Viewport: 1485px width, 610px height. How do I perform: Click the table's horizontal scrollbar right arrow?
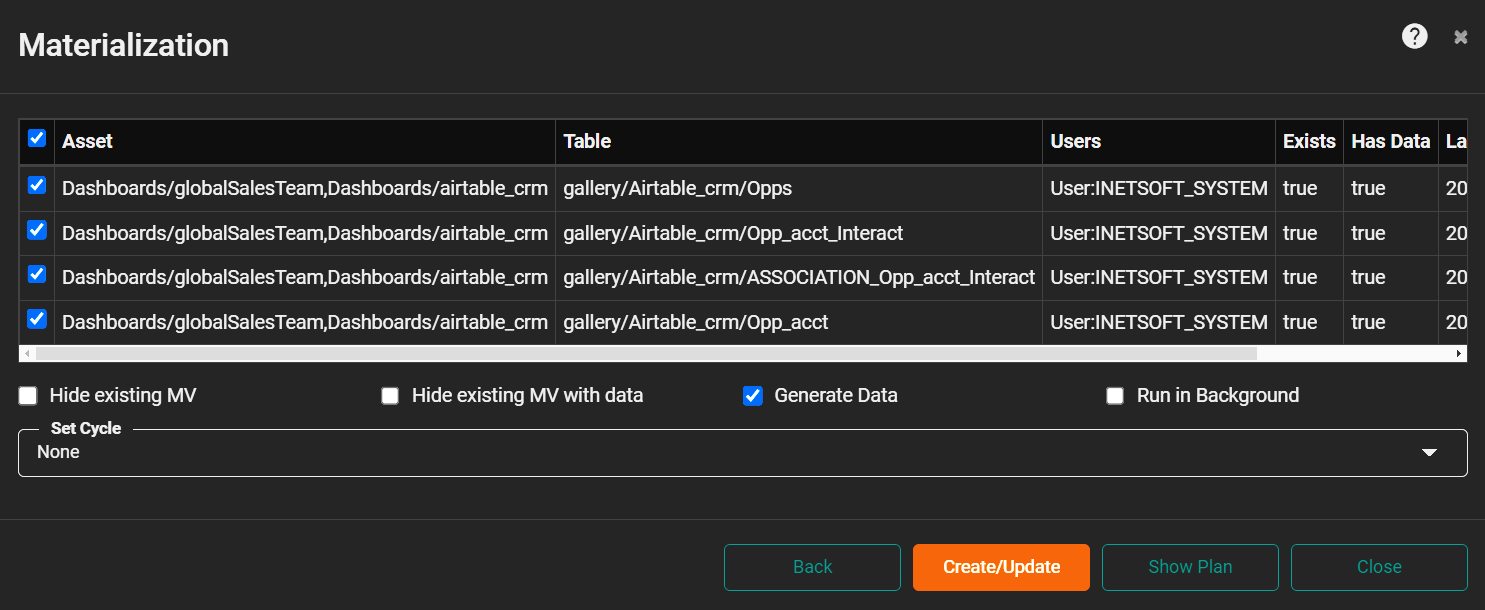[1459, 354]
